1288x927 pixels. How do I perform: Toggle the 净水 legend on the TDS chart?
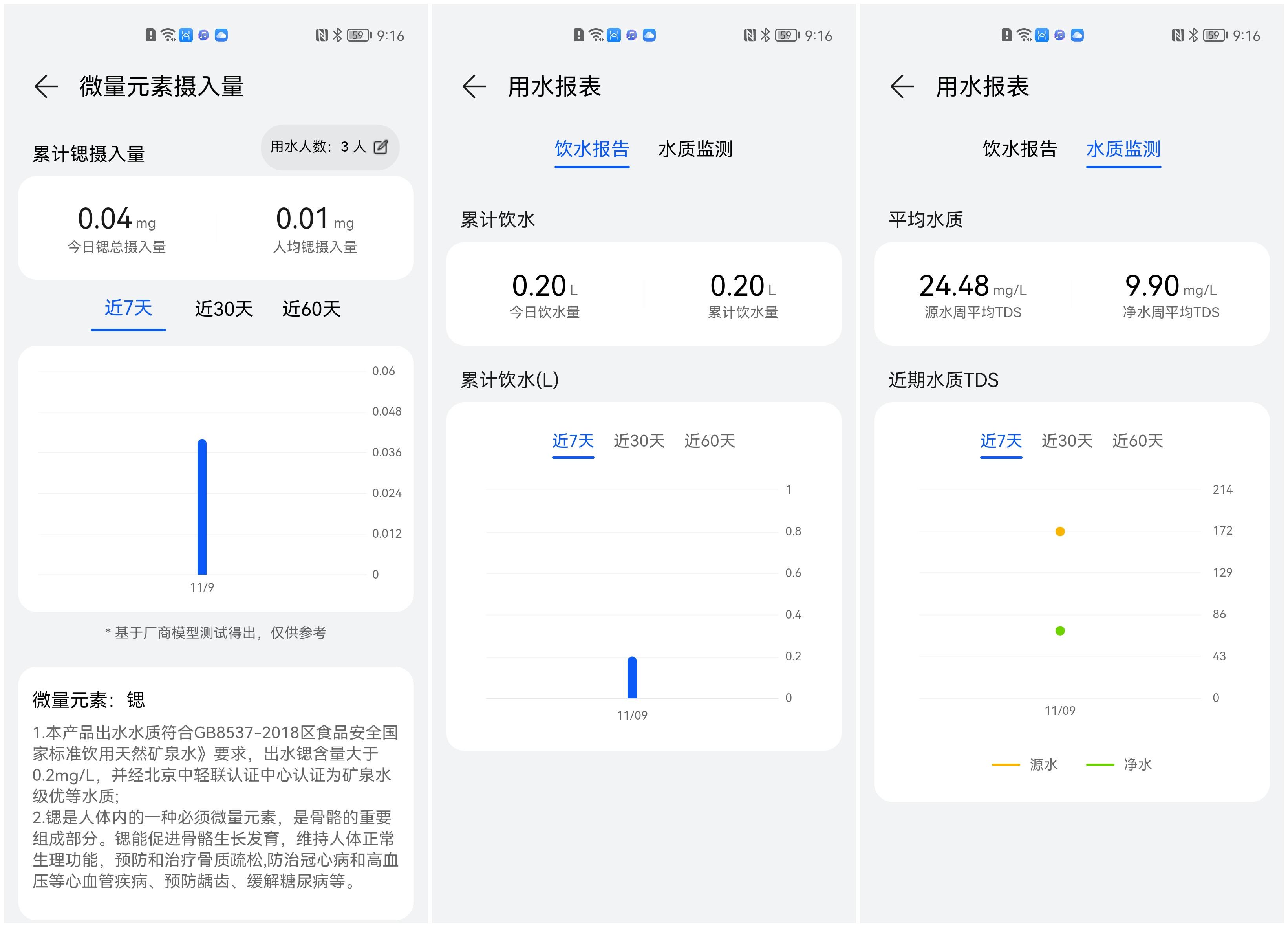click(1120, 764)
